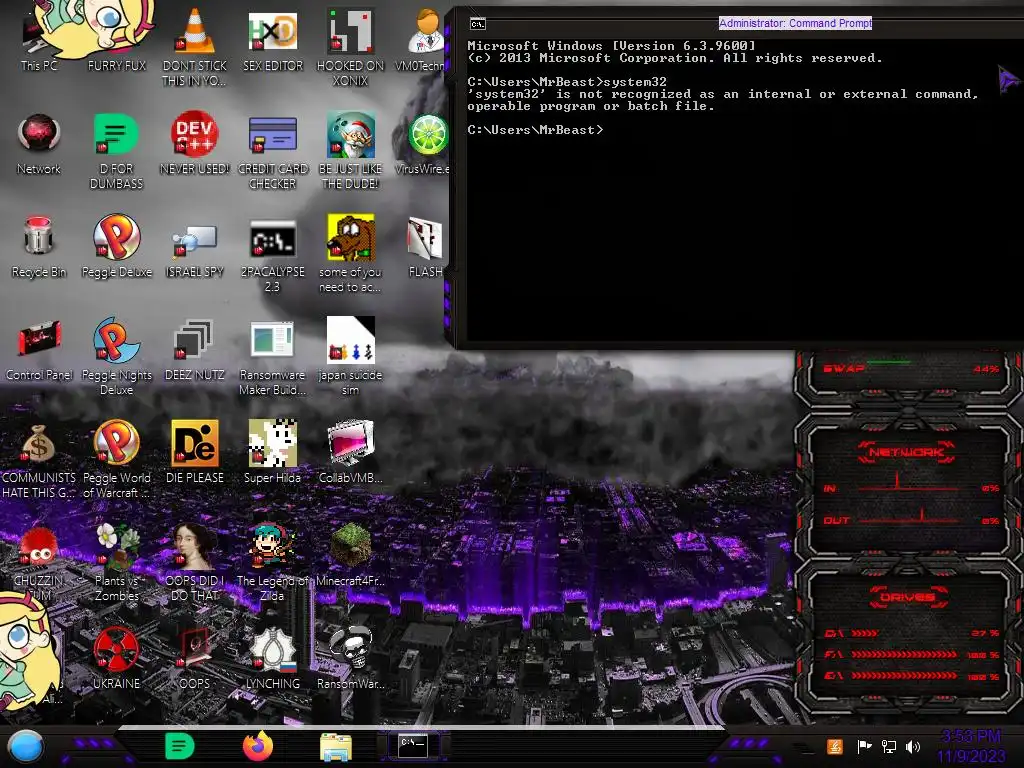Screen dimensions: 1024x768
Task: Open the network tray icon
Action: click(889, 746)
